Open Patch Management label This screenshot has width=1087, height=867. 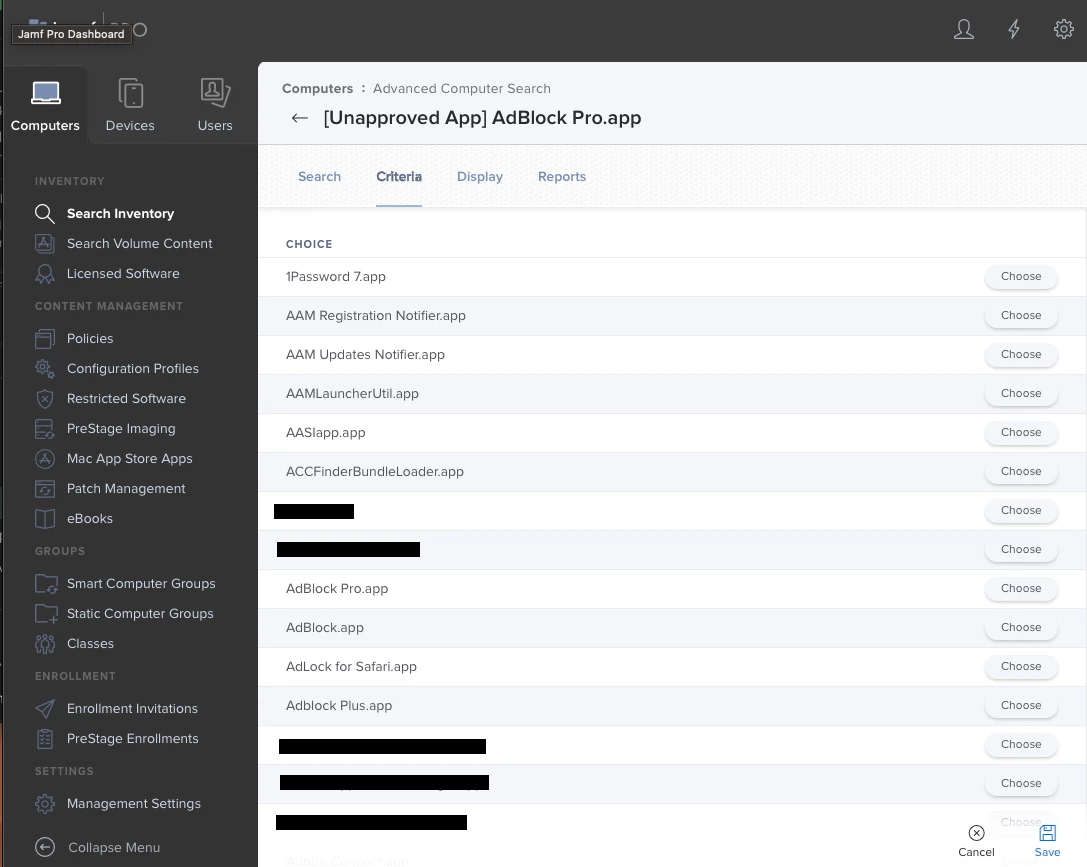(x=126, y=489)
